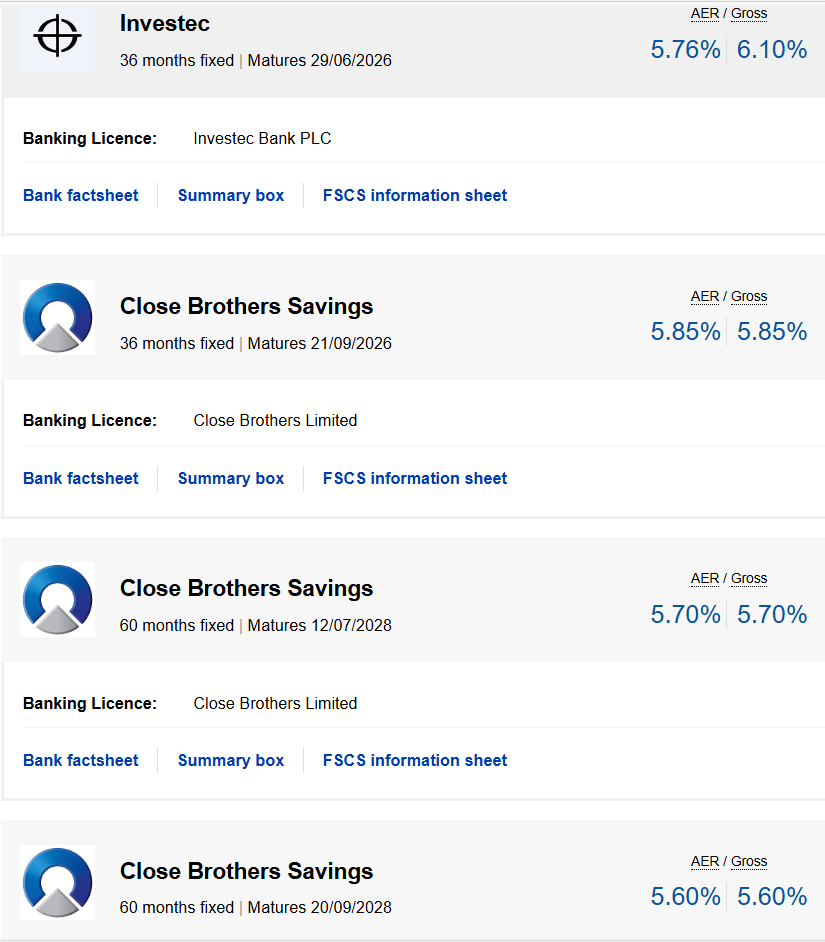
Task: Click AER label on Investec account
Action: point(705,14)
